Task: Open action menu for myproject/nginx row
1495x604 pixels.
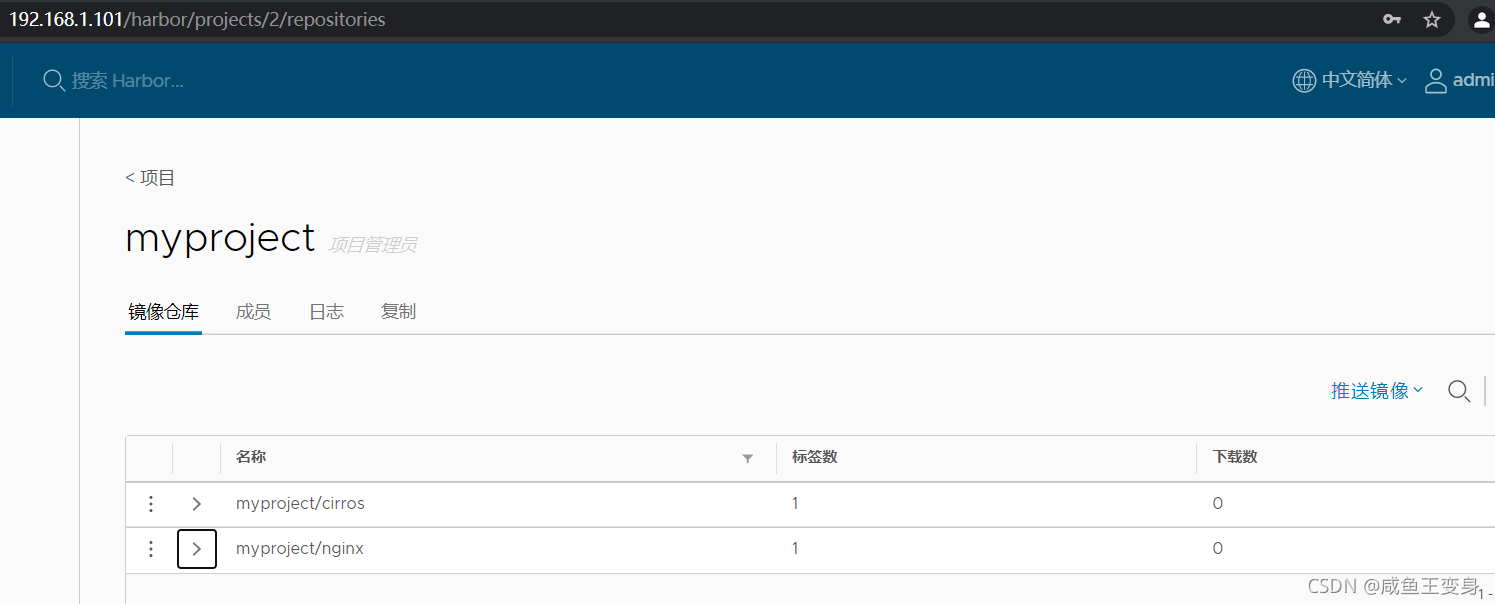Action: point(150,549)
